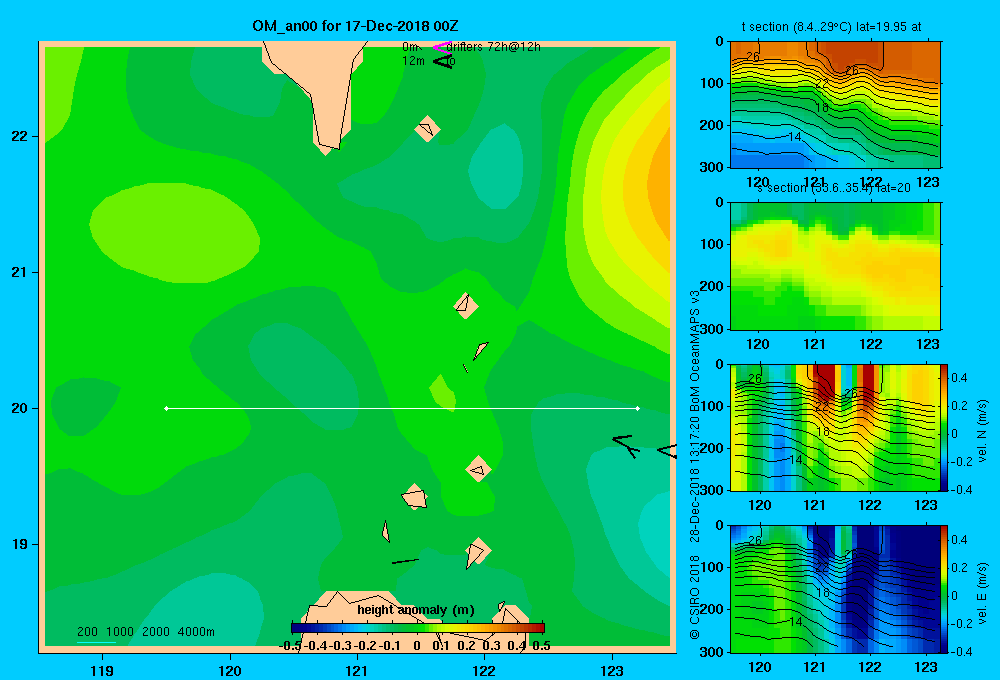Click latitude tick label 19 on main map
Screen dimensions: 1000x680
click(x=20, y=544)
